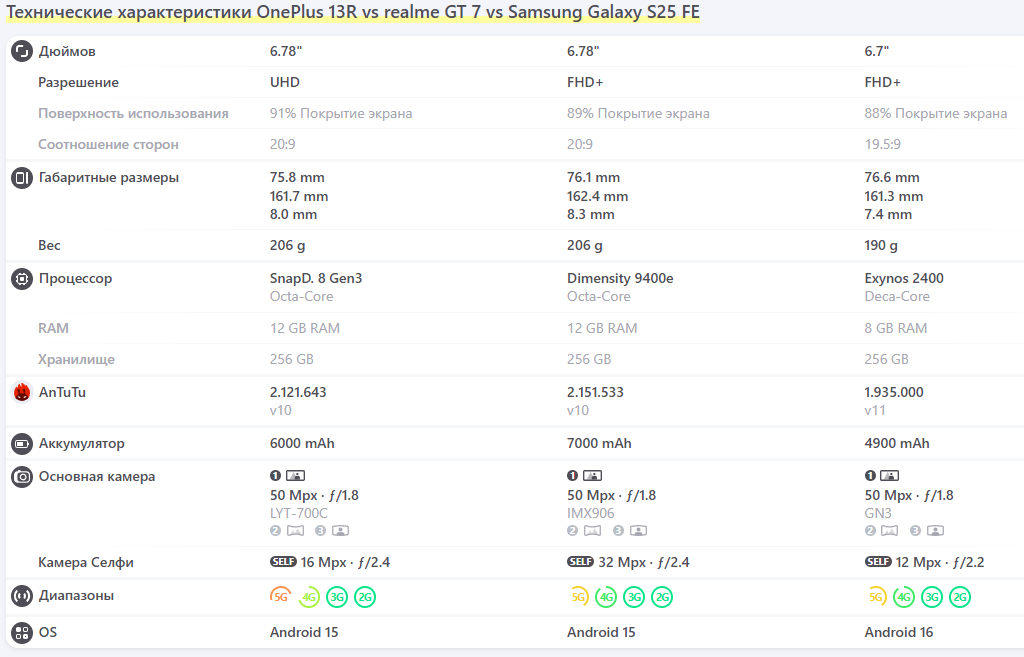Image resolution: width=1024 pixels, height=657 pixels.
Task: Click the dimensions icon beside Габаритные размеры
Action: pos(22,178)
